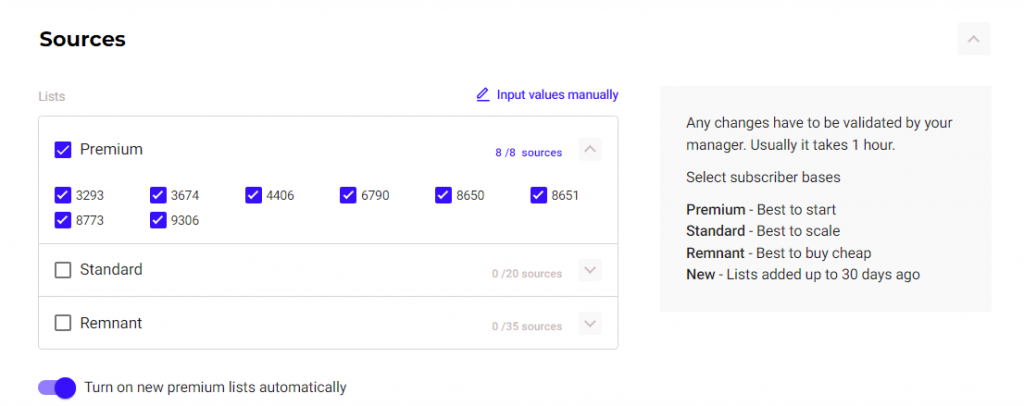
Task: Deselect source 4406 checkbox
Action: (x=253, y=195)
